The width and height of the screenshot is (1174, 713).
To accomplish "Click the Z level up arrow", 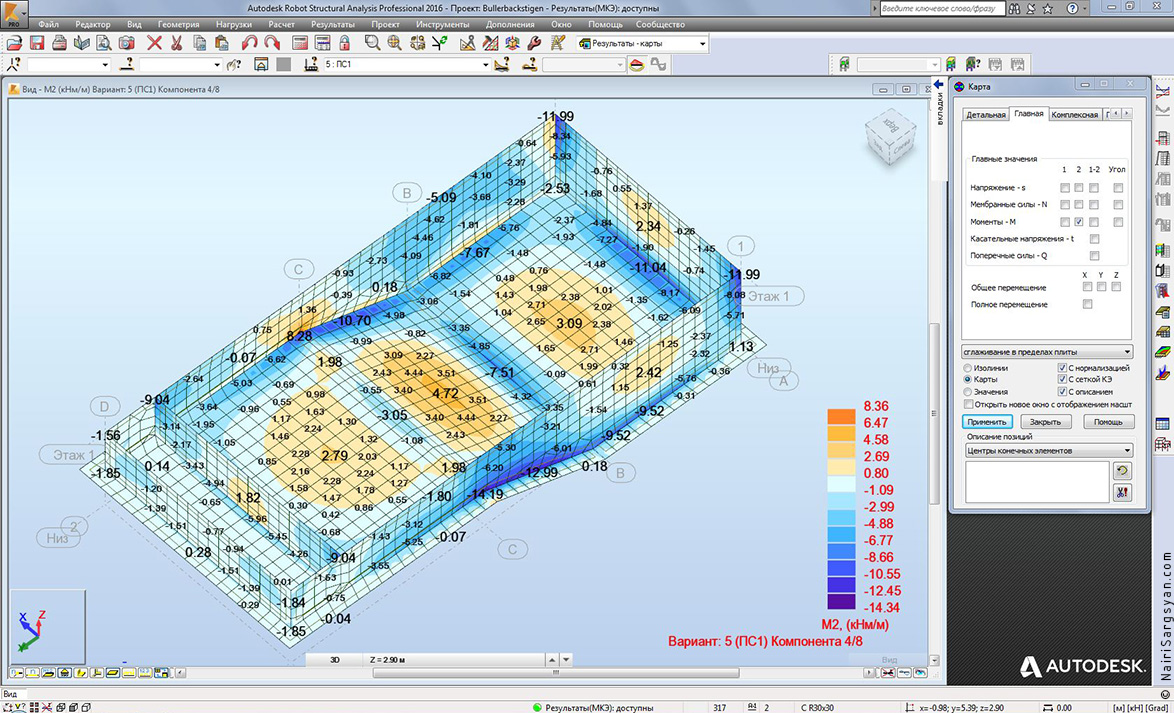I will 552,660.
